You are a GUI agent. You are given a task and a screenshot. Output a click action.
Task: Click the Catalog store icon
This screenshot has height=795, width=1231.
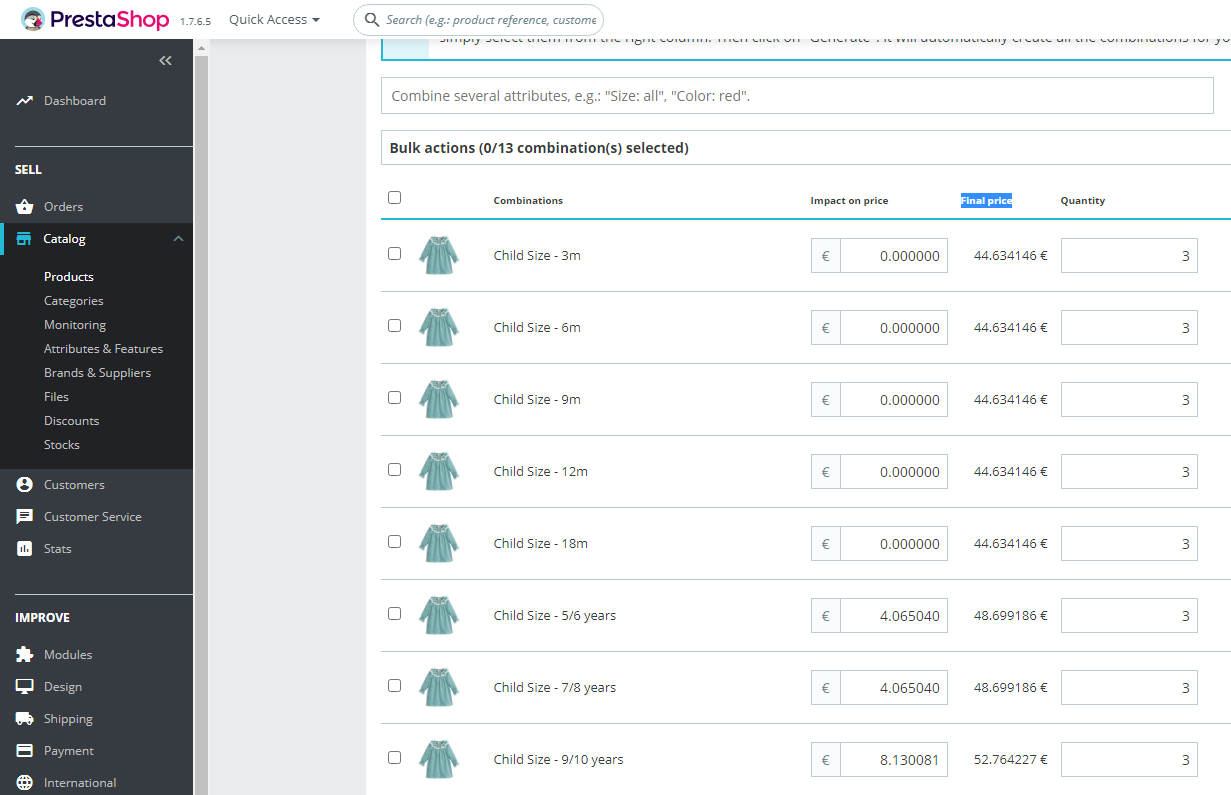(24, 239)
